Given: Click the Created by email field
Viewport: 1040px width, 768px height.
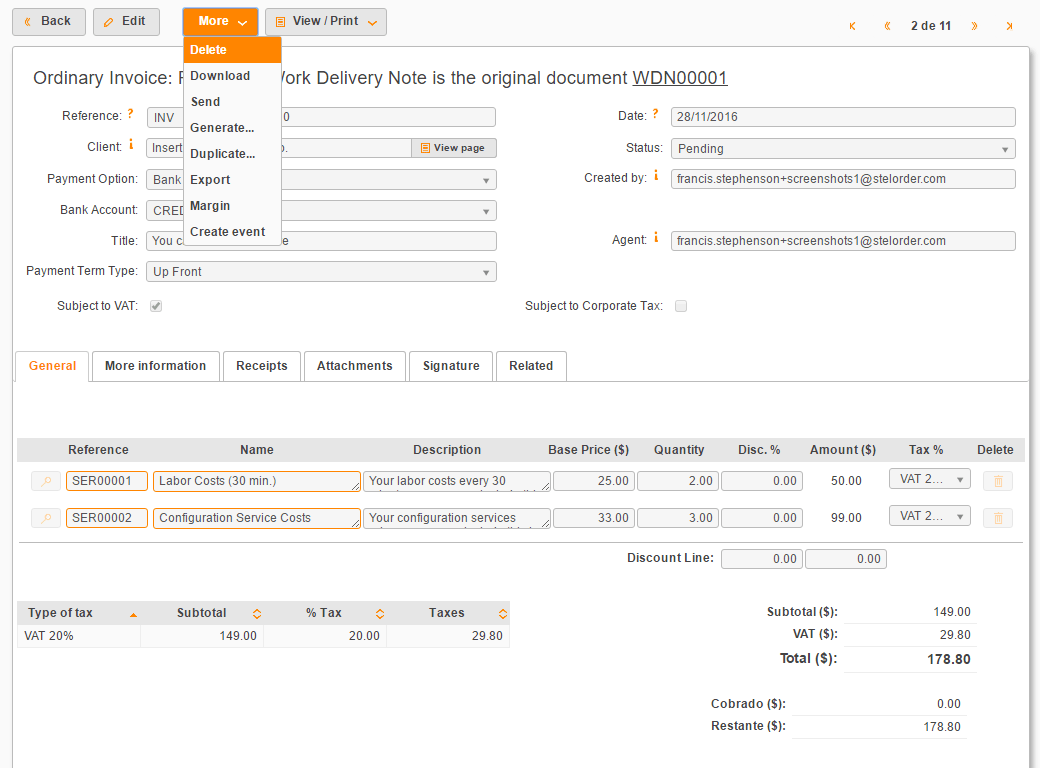Looking at the screenshot, I should click(843, 179).
